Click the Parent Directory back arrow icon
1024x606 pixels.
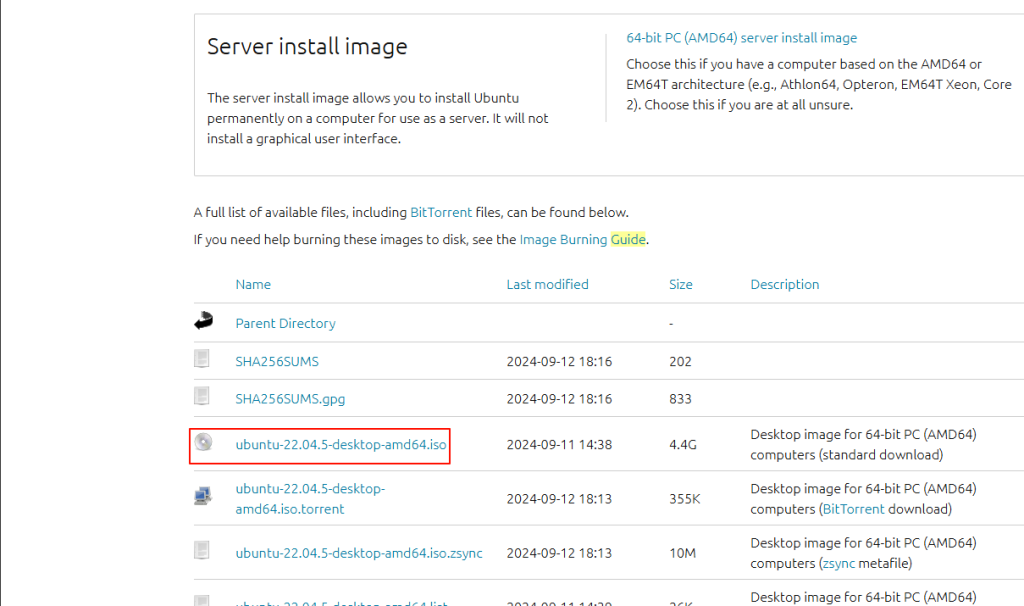(x=204, y=322)
